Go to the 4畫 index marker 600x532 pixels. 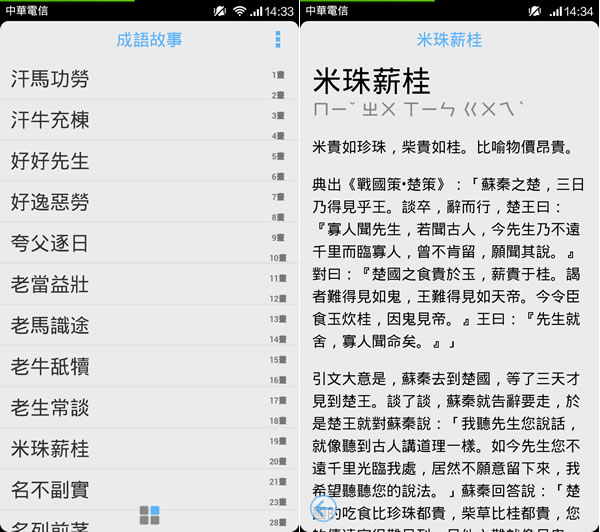(278, 135)
